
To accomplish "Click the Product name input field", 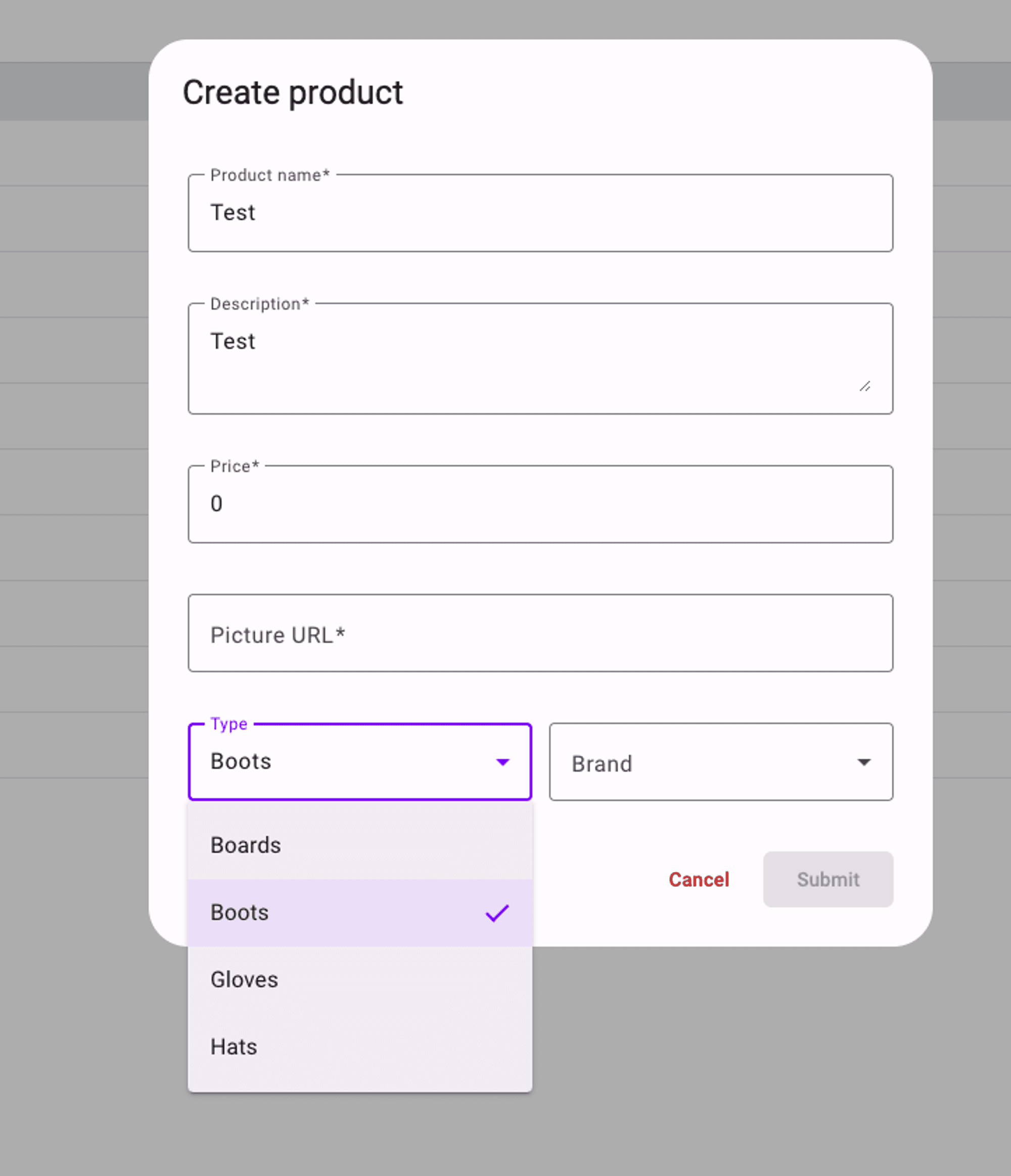I will pos(539,213).
